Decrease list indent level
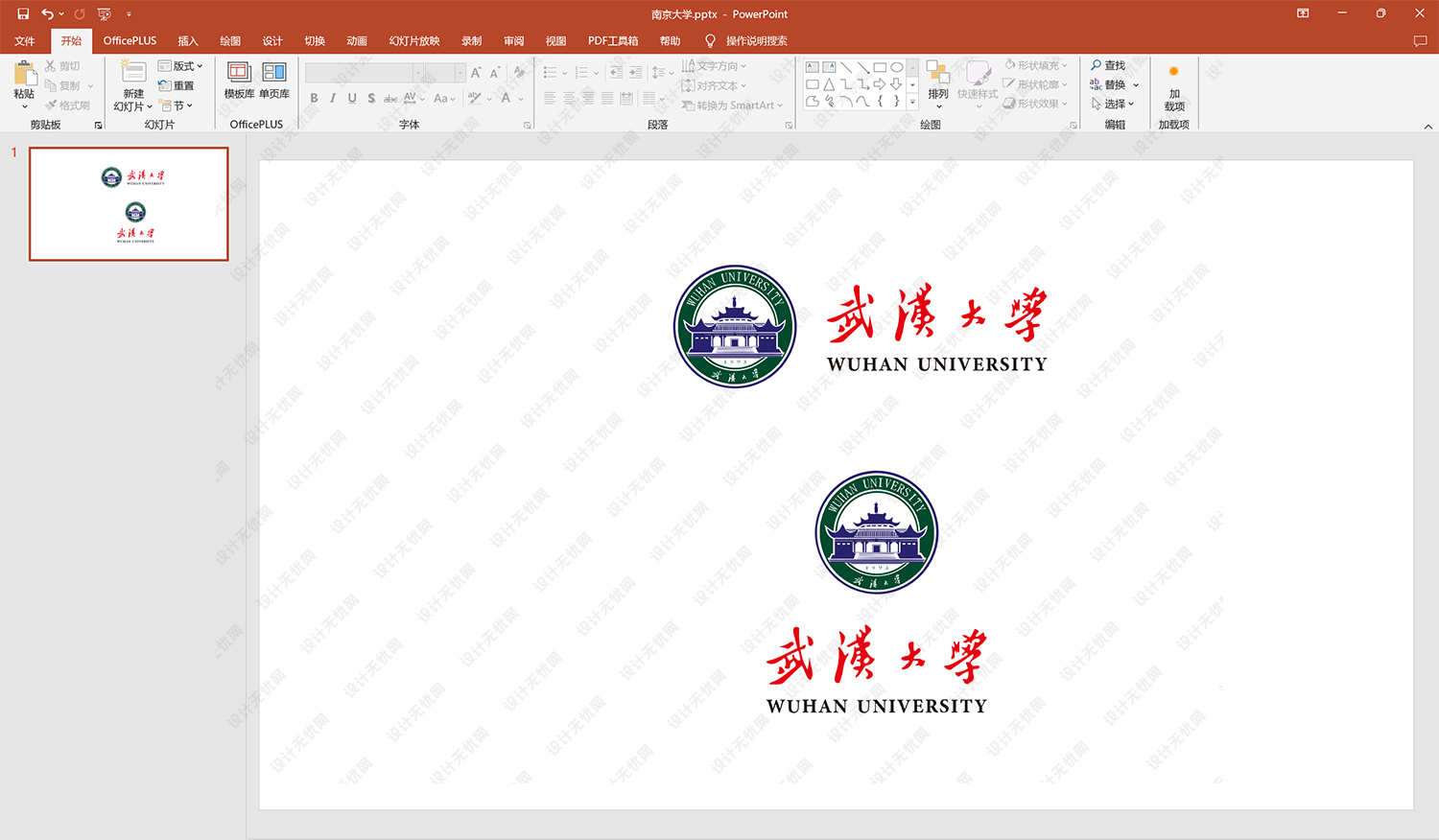Image resolution: width=1439 pixels, height=840 pixels. point(616,73)
